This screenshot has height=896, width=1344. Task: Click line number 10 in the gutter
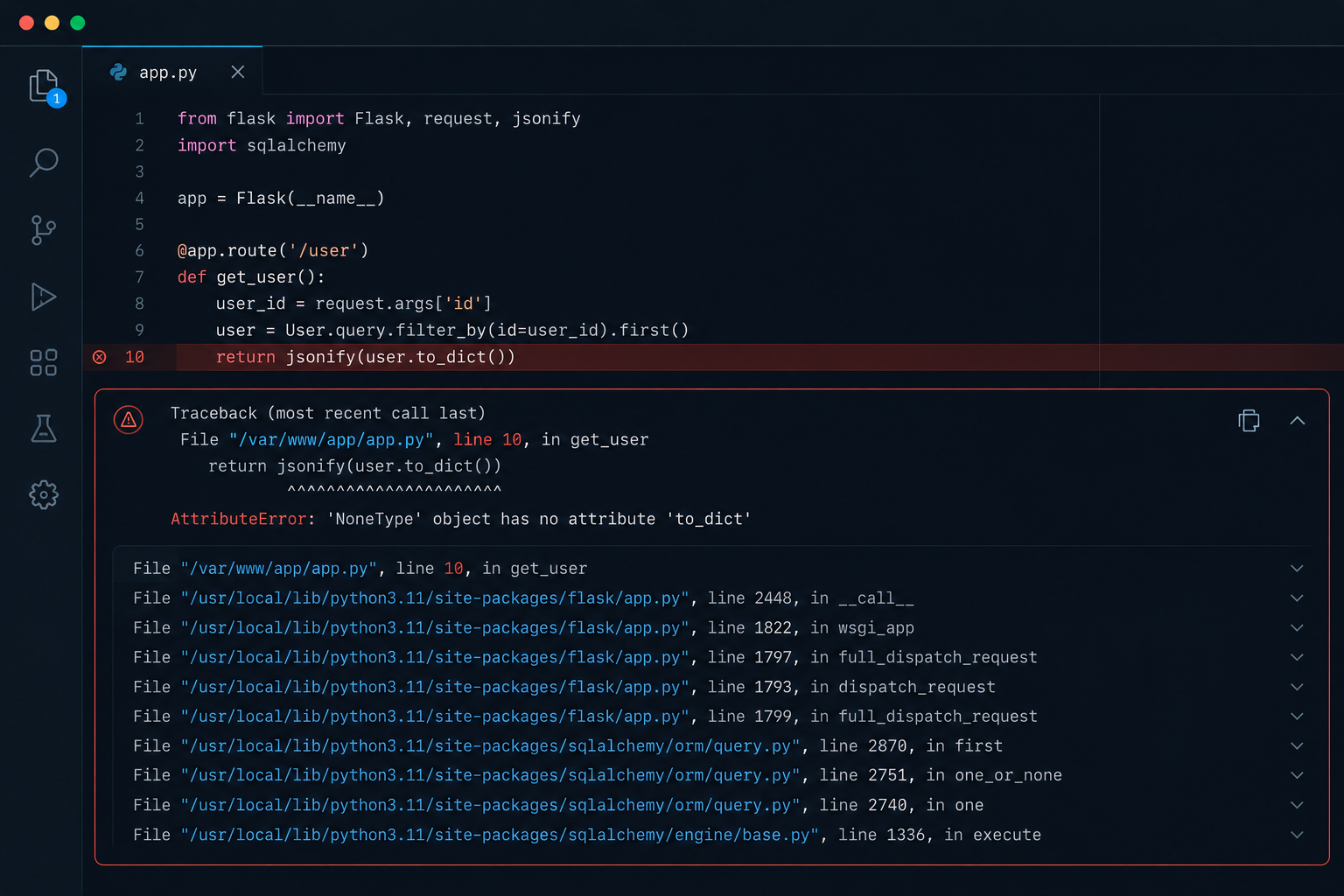pos(134,357)
